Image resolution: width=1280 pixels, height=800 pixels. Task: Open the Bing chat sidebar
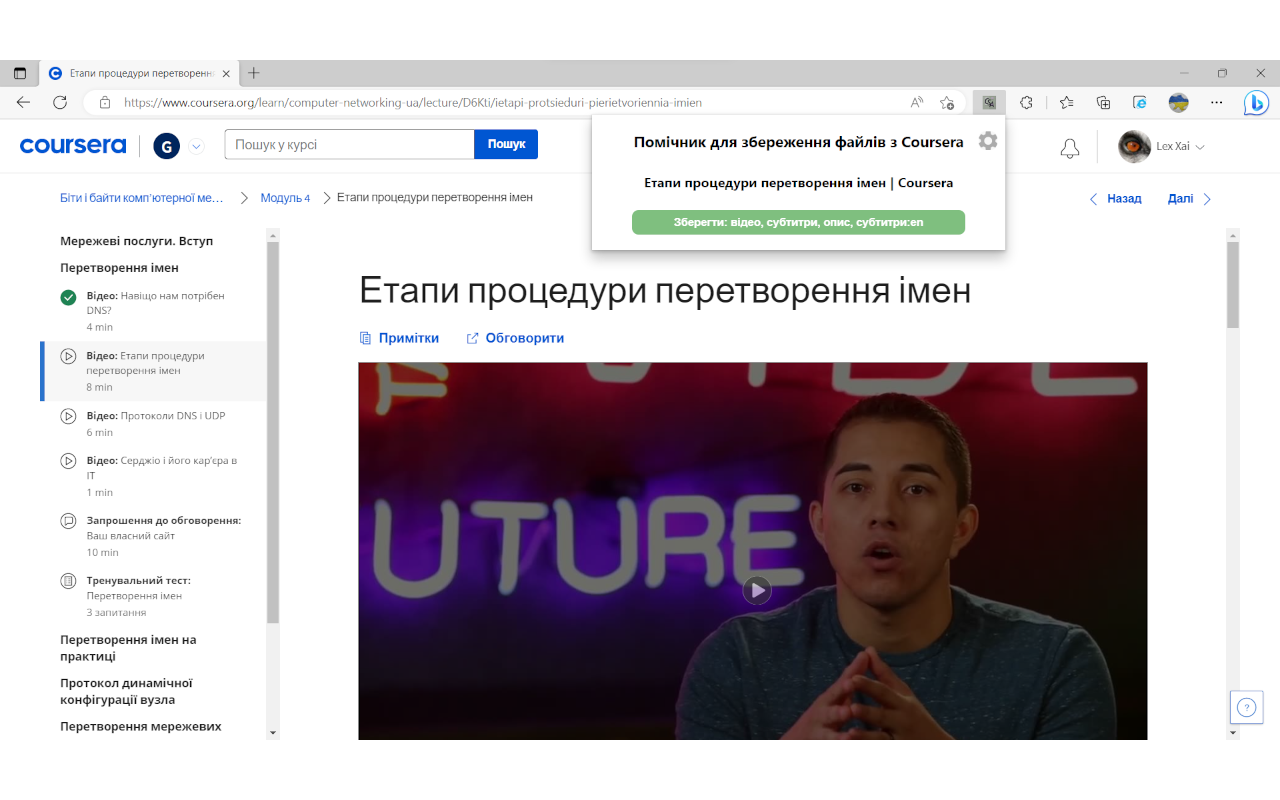click(x=1256, y=102)
